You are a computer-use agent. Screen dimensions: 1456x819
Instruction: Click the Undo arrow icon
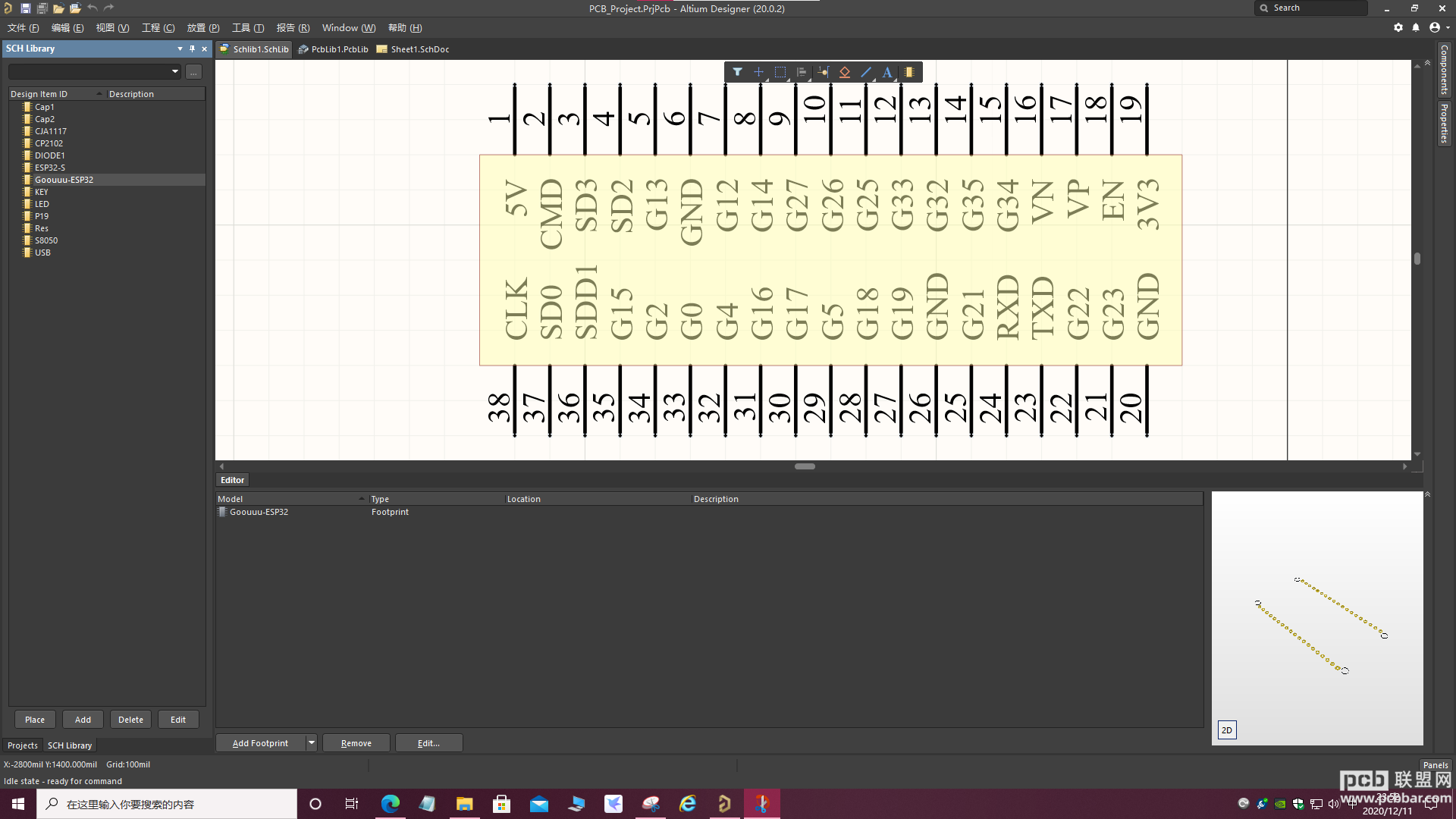[92, 8]
